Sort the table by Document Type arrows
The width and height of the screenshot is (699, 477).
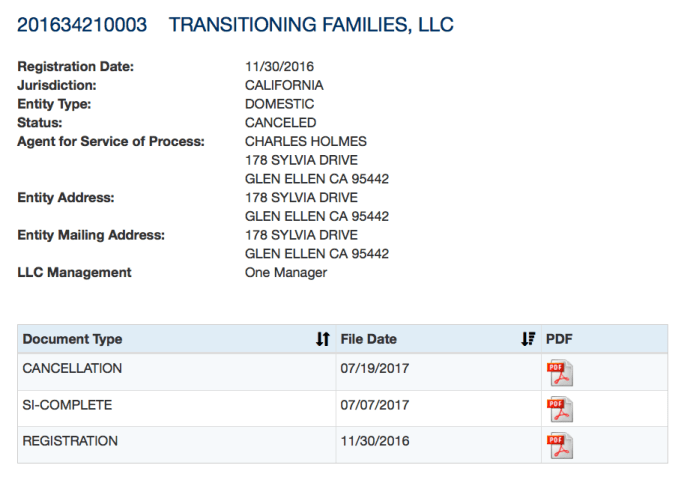click(322, 340)
